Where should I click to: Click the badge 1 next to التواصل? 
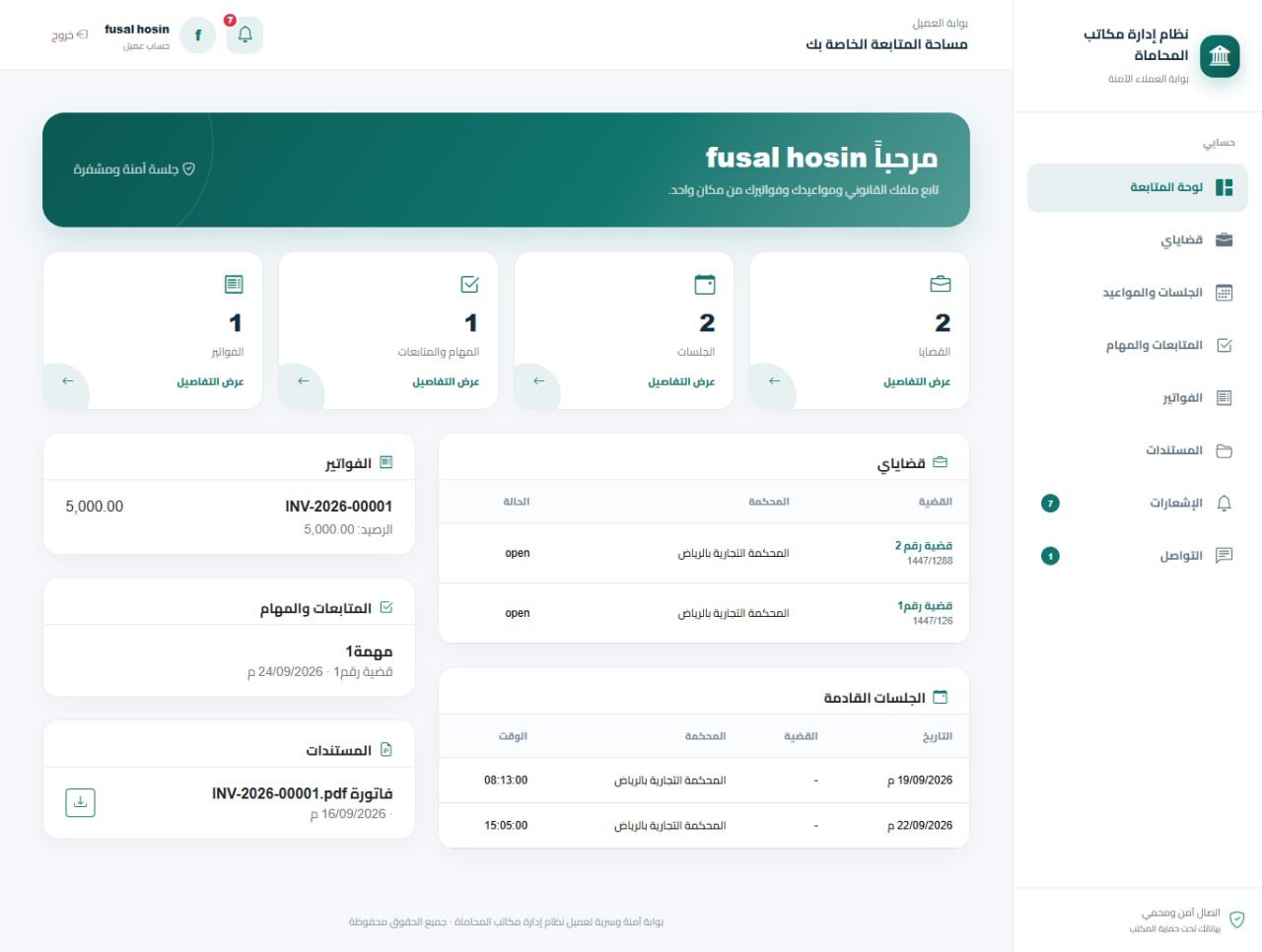1050,556
